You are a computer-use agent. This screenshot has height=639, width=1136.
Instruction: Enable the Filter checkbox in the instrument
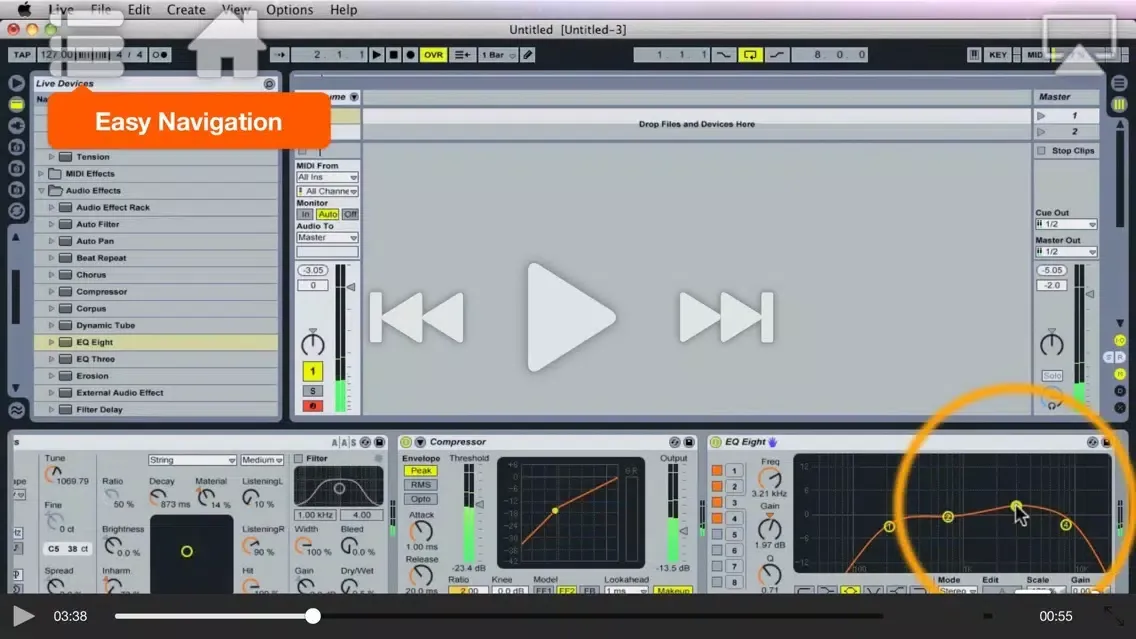pos(298,459)
